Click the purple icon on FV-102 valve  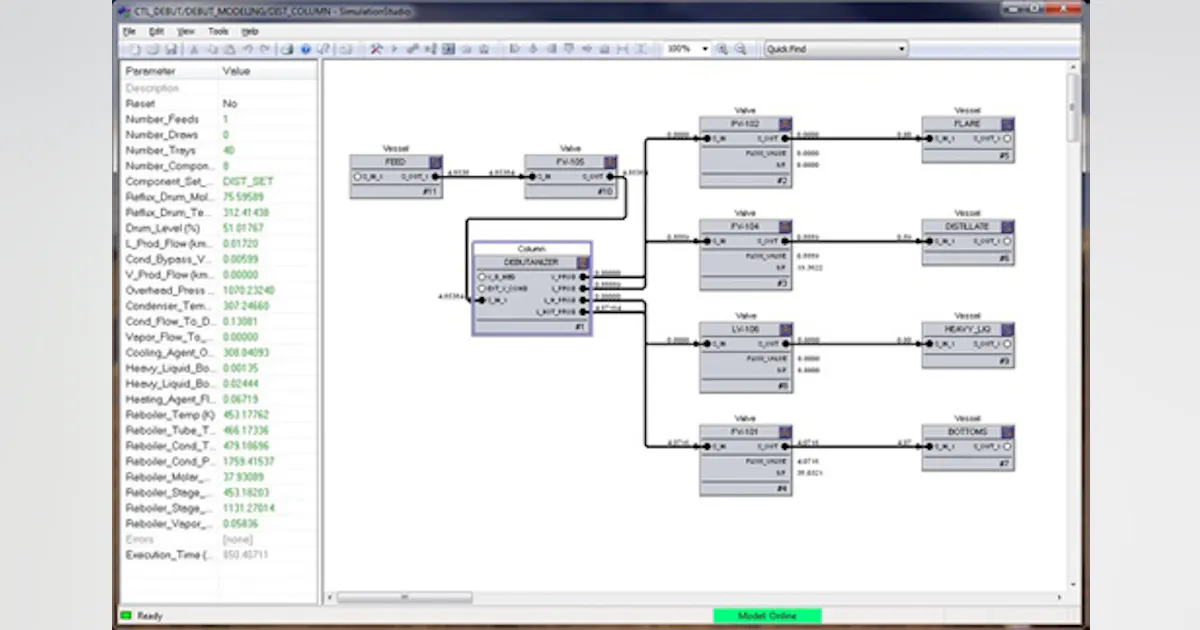785,123
